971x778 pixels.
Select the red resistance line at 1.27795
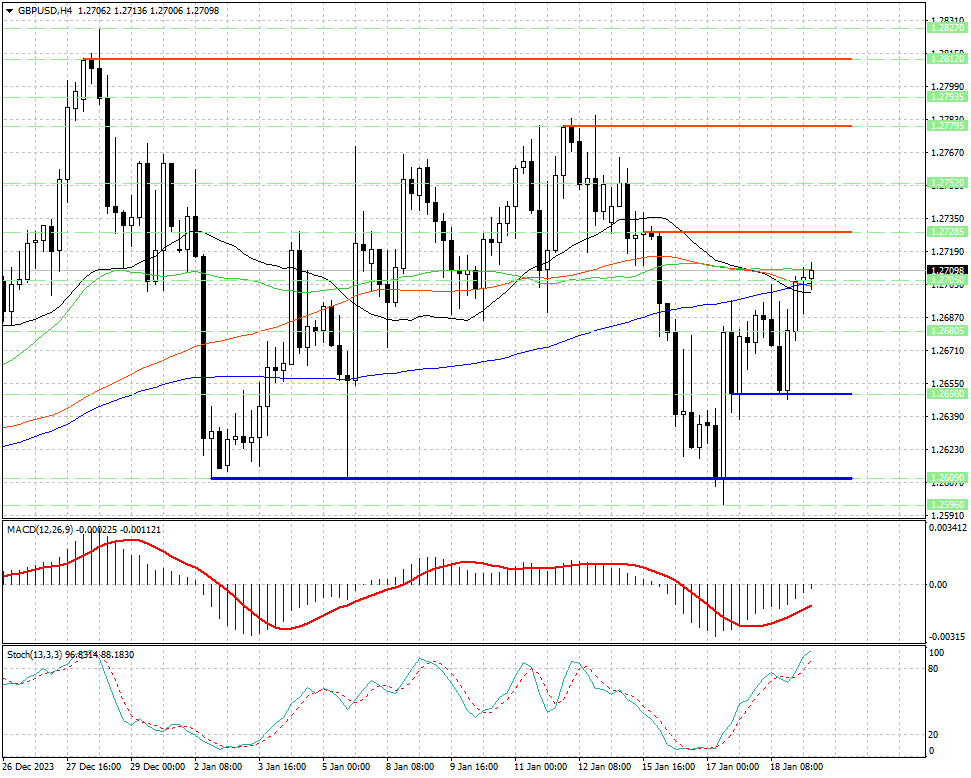[707, 126]
